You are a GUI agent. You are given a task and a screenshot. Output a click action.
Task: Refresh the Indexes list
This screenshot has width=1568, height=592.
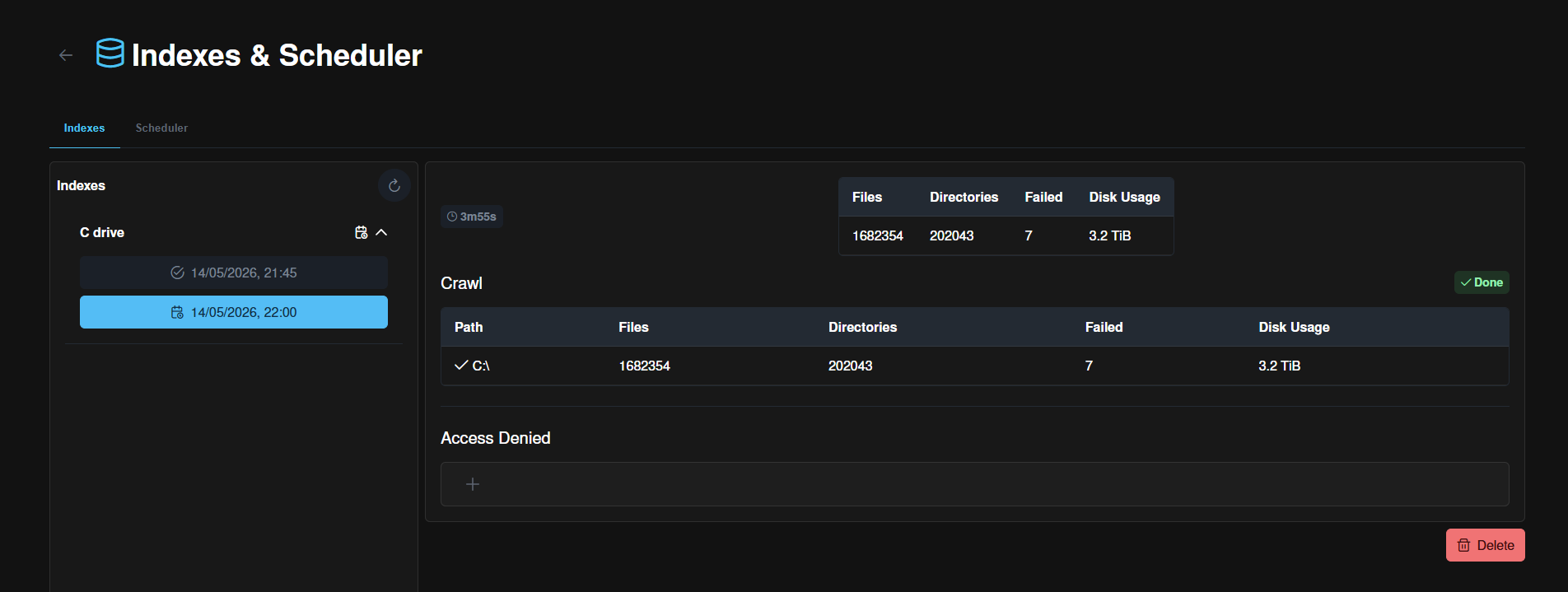pos(394,186)
